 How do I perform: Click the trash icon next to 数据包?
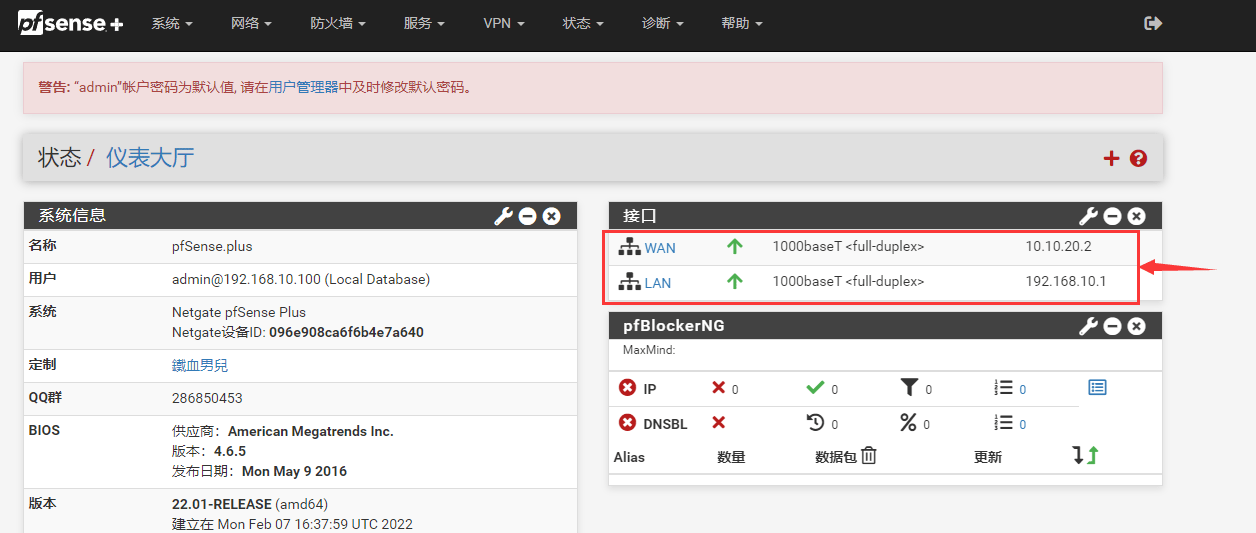(869, 456)
